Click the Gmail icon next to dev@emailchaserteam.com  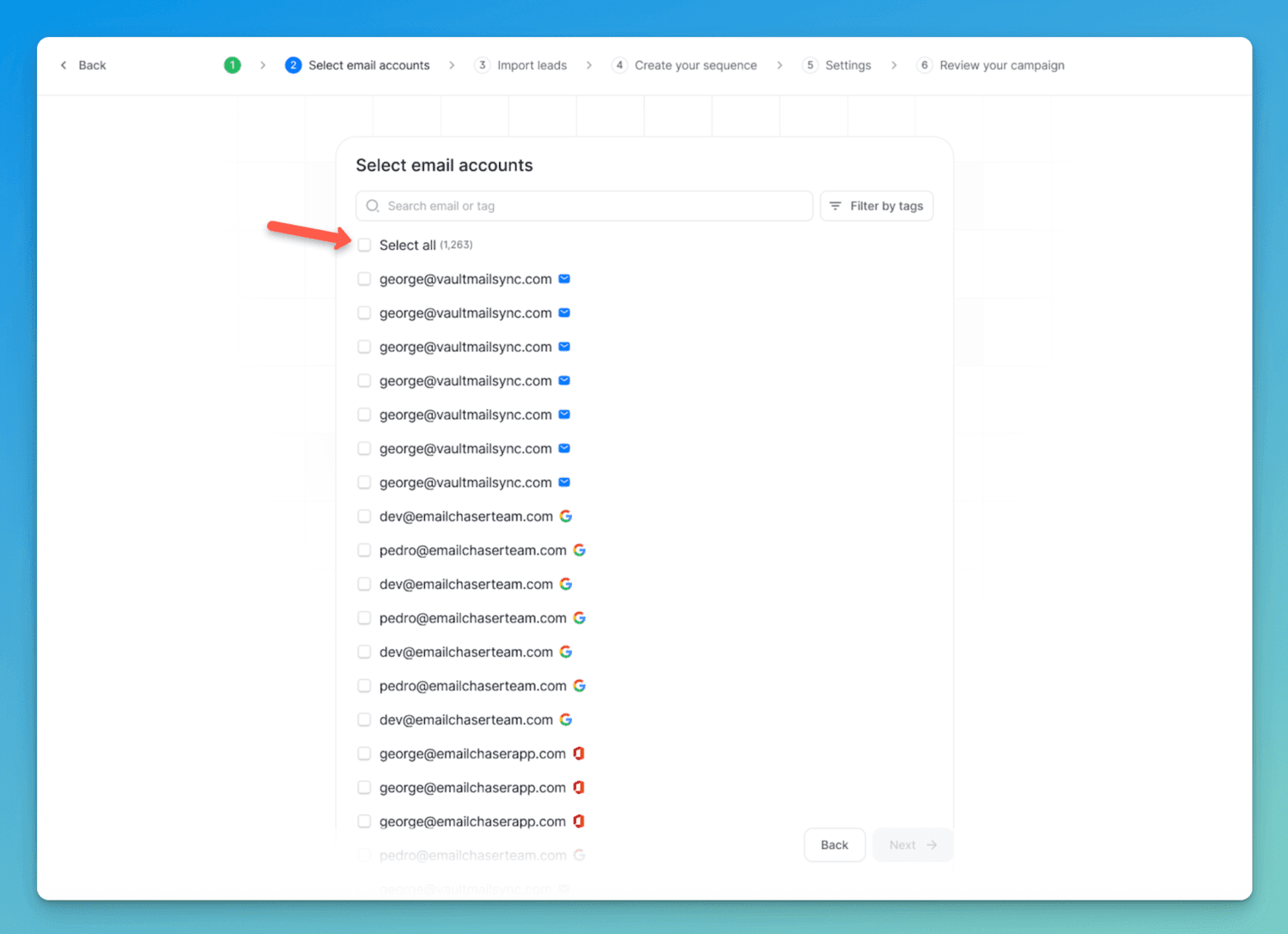click(566, 516)
